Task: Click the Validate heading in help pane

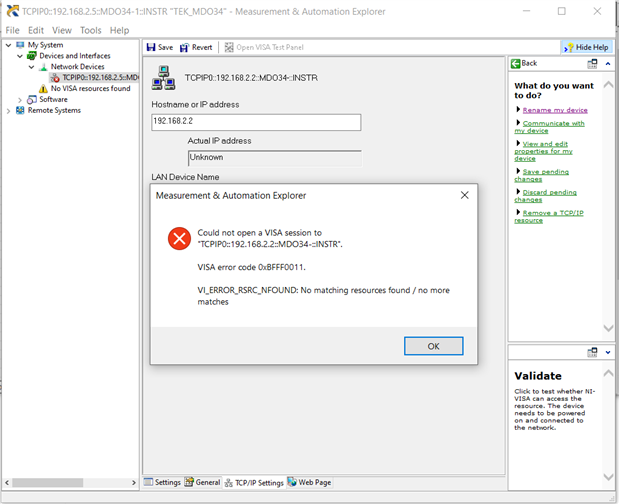Action: tap(538, 376)
